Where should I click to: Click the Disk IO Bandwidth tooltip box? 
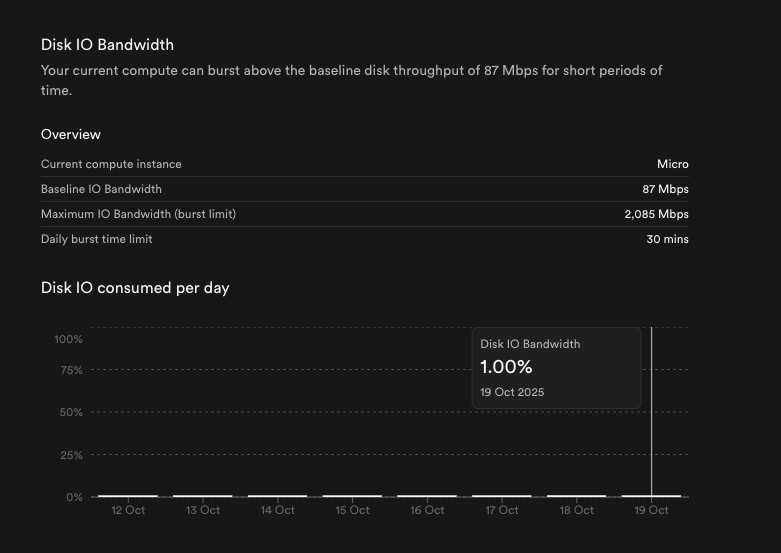pos(556,367)
